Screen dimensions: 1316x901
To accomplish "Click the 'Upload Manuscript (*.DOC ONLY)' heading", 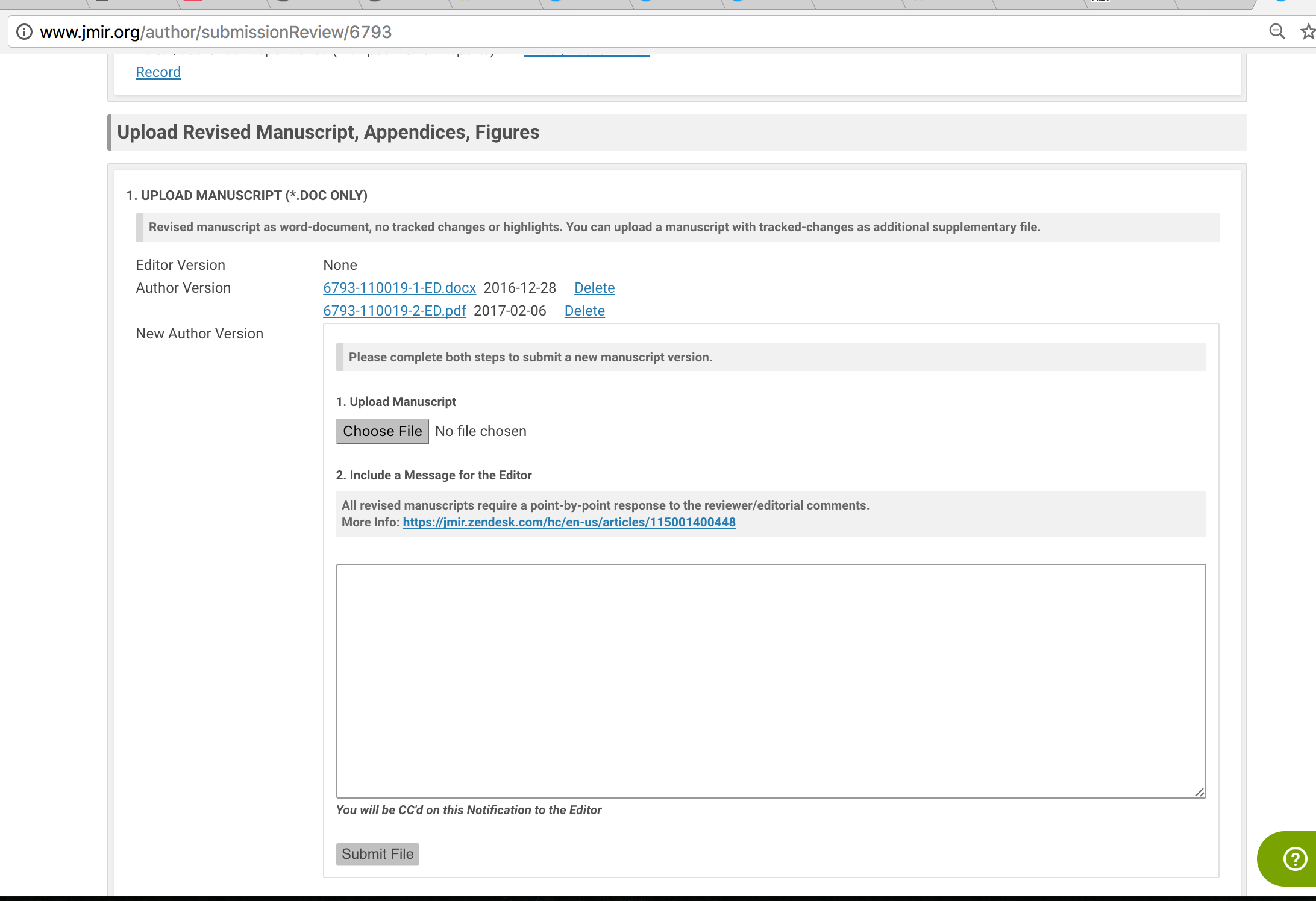I will (247, 196).
